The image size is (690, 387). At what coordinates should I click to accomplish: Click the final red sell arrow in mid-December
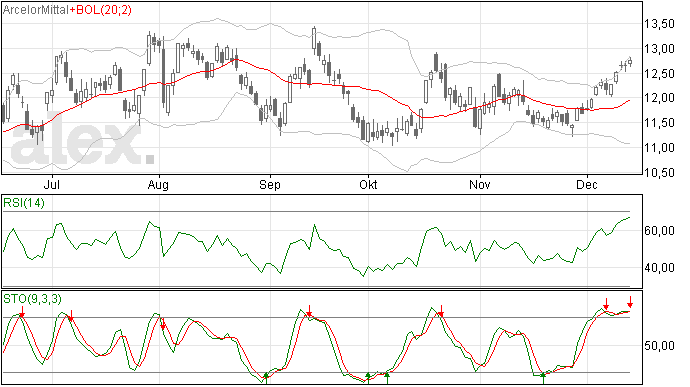point(630,302)
